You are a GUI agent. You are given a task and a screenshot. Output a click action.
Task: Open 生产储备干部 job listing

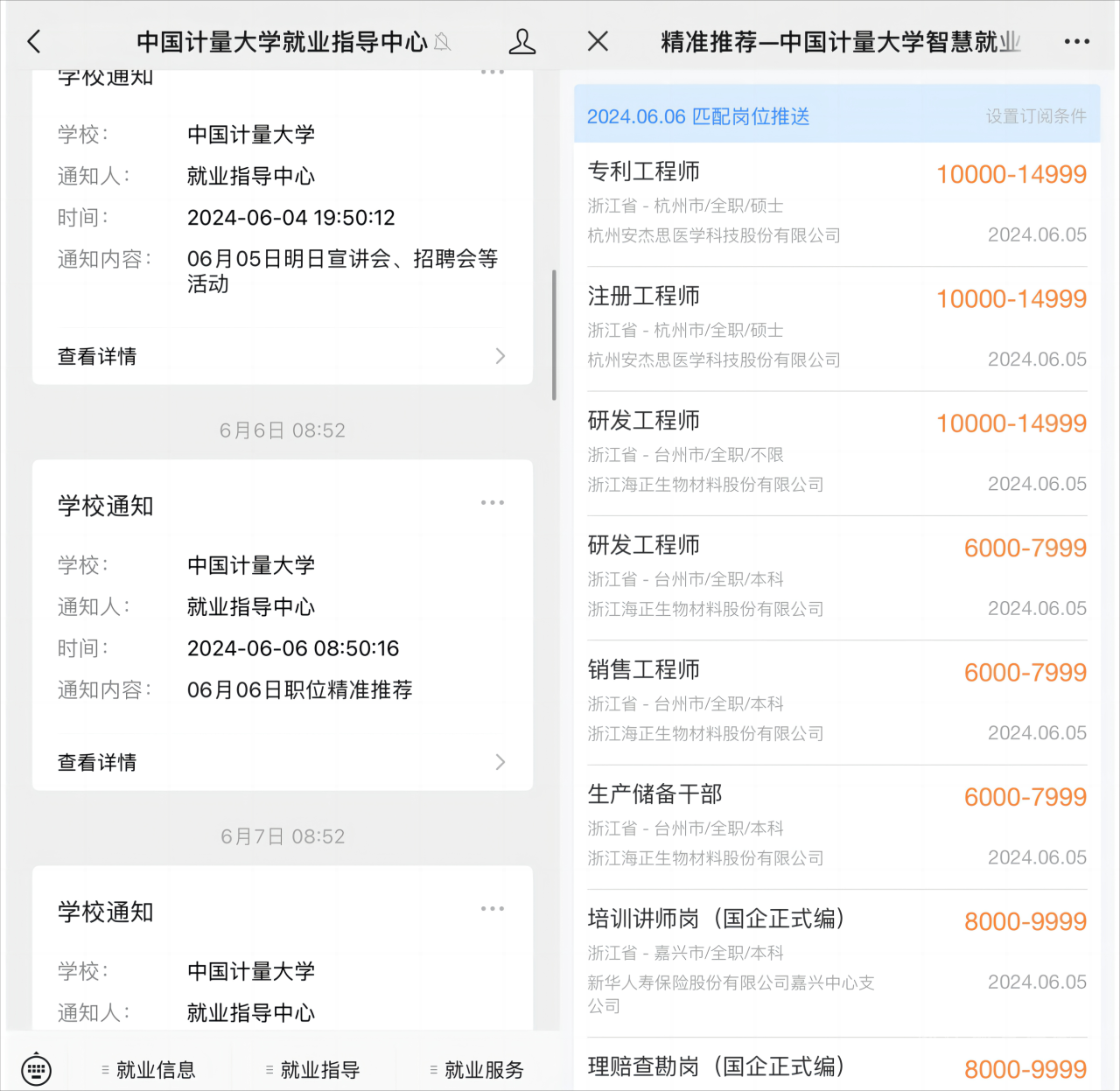click(836, 827)
